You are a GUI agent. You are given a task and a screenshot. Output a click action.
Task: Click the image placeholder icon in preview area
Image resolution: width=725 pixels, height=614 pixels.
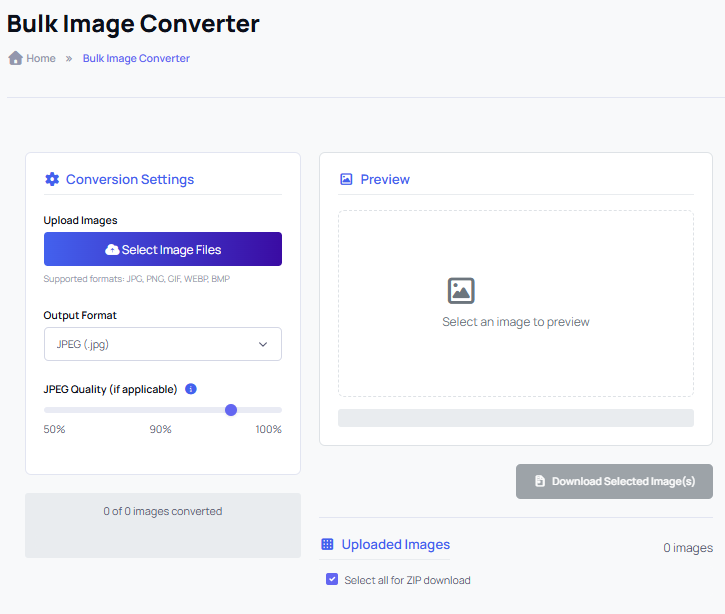click(461, 290)
